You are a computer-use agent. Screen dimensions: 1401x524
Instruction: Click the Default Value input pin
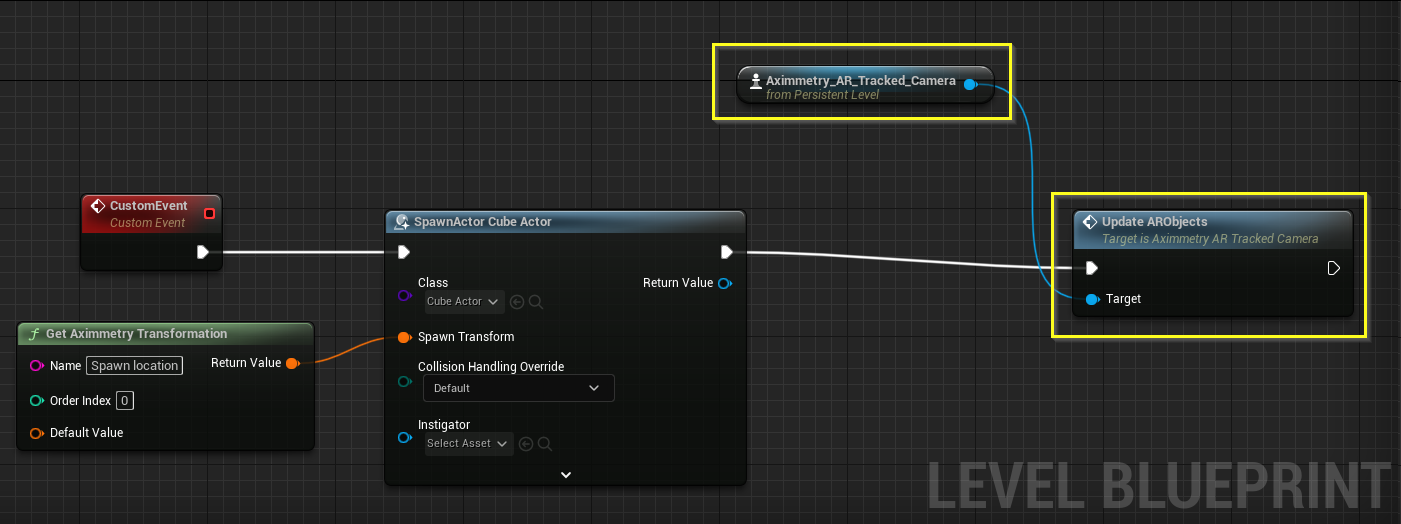[x=36, y=433]
